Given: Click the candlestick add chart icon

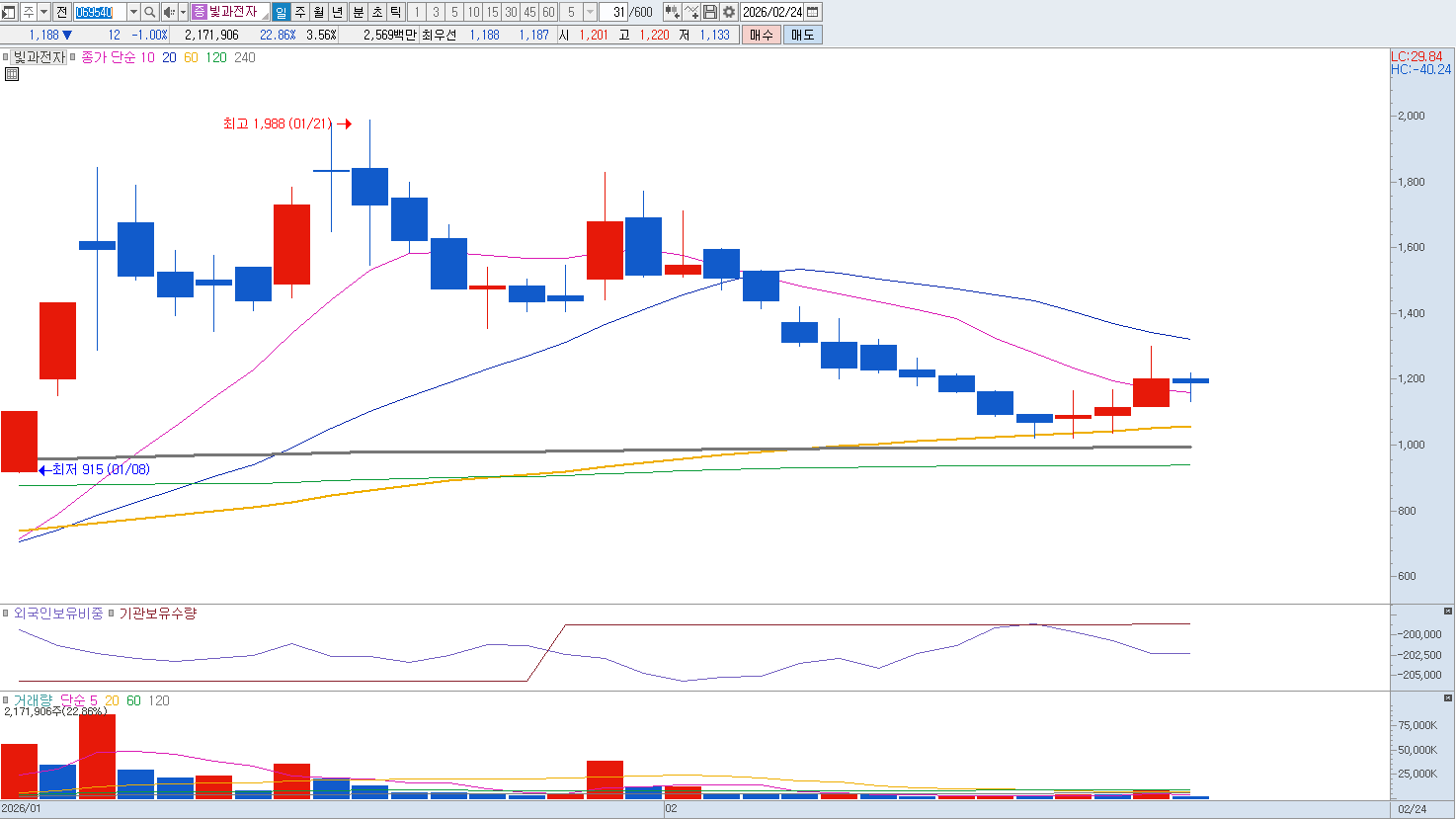Looking at the screenshot, I should click(672, 12).
